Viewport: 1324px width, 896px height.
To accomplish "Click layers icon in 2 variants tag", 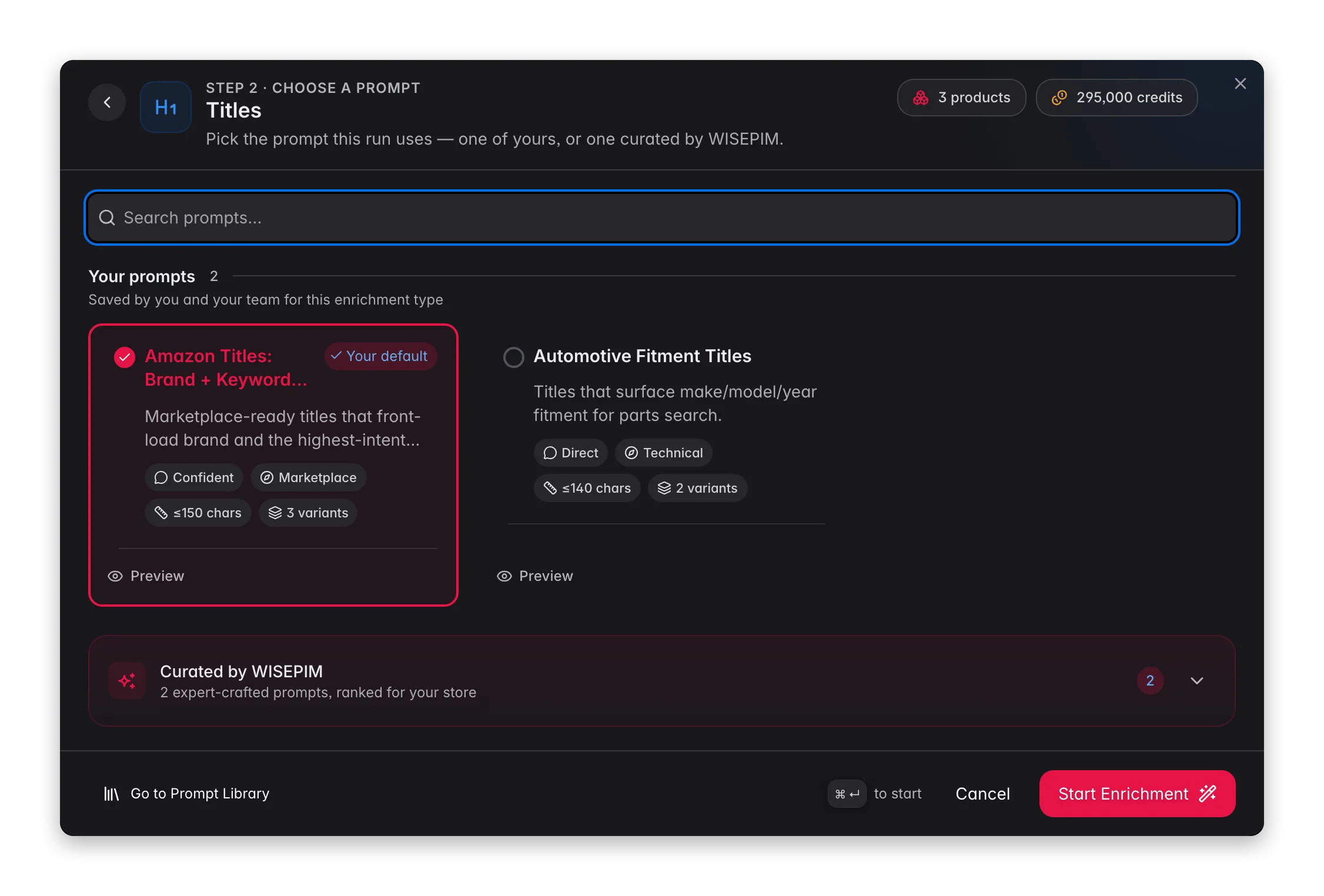I will (x=664, y=488).
